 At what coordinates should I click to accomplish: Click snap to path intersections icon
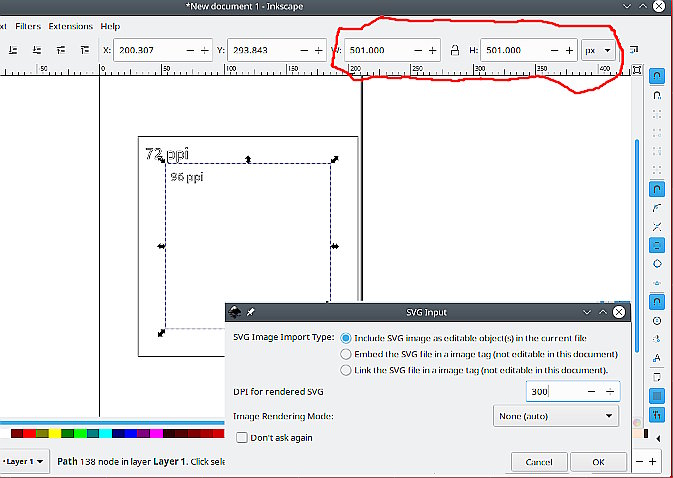(x=657, y=227)
